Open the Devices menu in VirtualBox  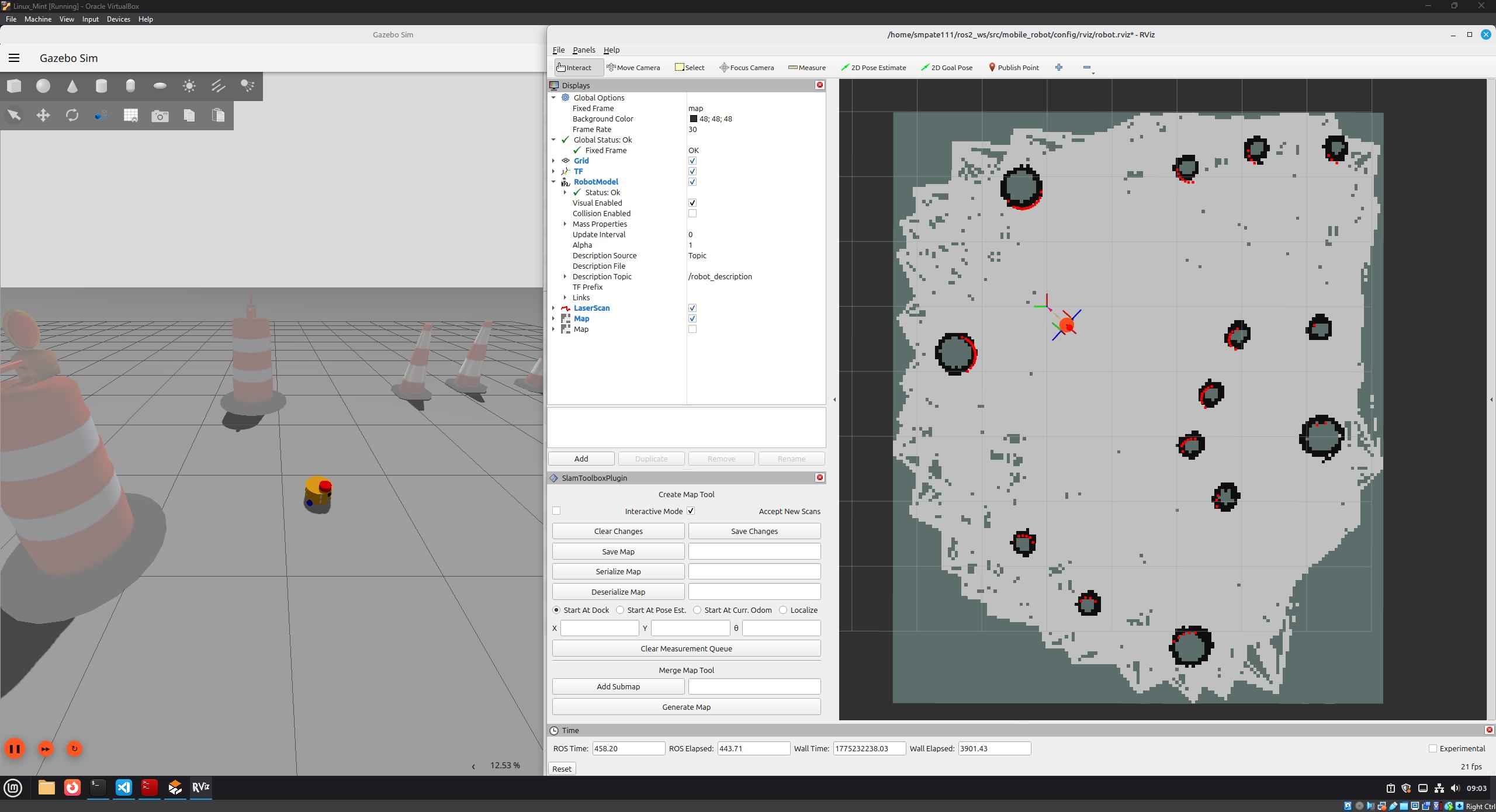point(118,19)
